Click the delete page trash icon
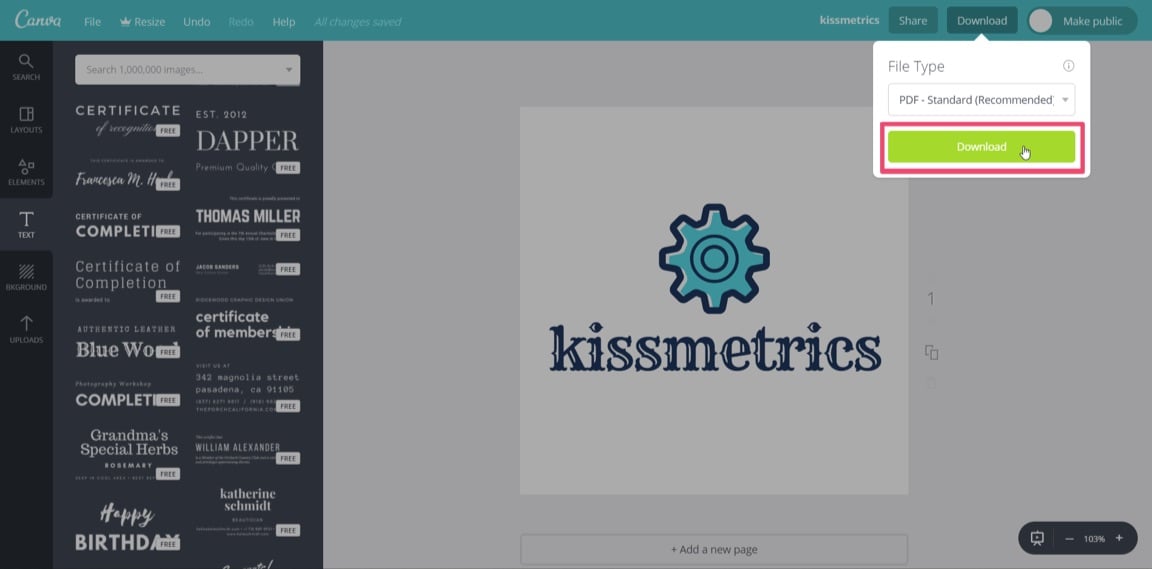1152x569 pixels. tap(932, 382)
